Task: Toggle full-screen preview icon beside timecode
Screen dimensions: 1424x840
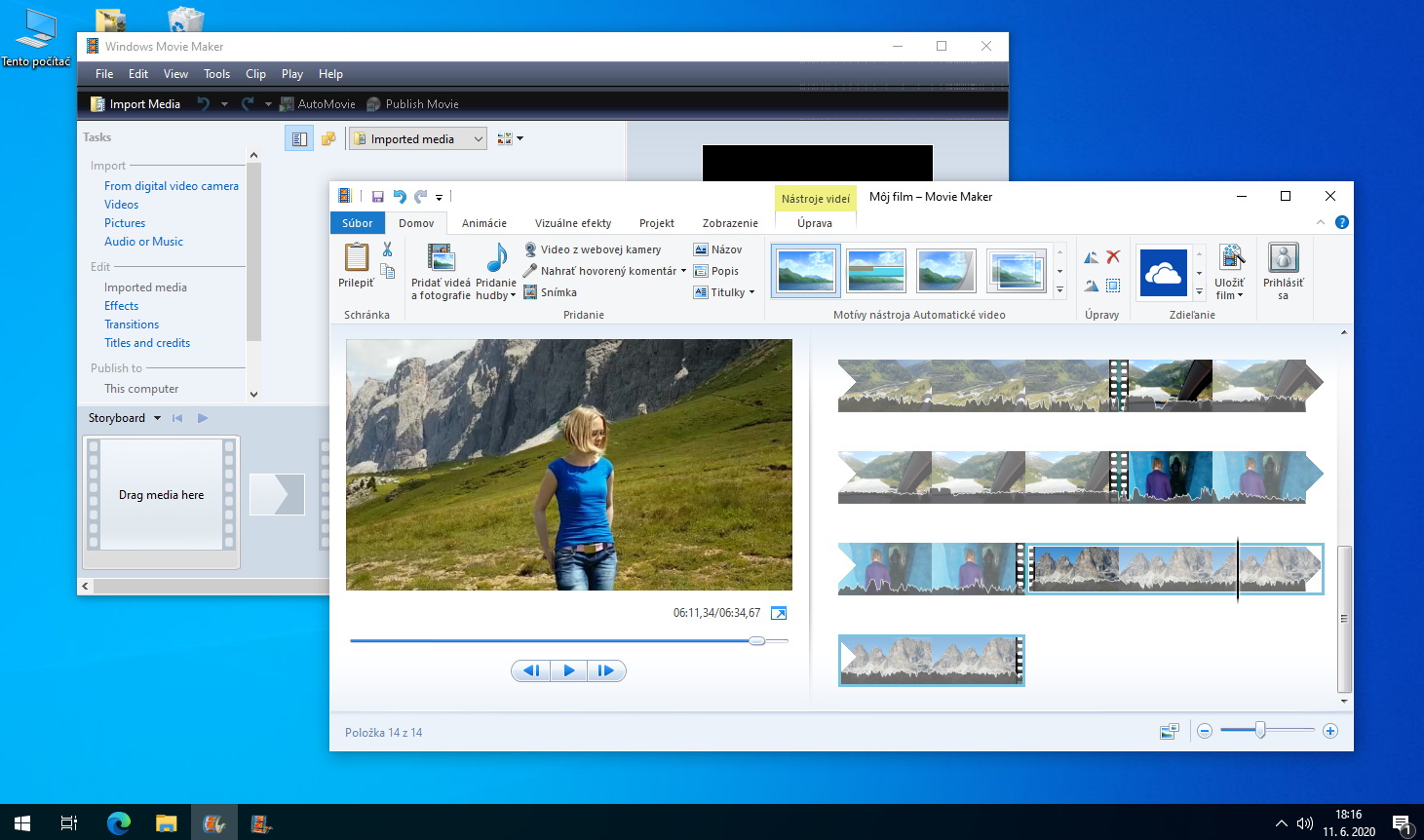Action: click(x=779, y=613)
